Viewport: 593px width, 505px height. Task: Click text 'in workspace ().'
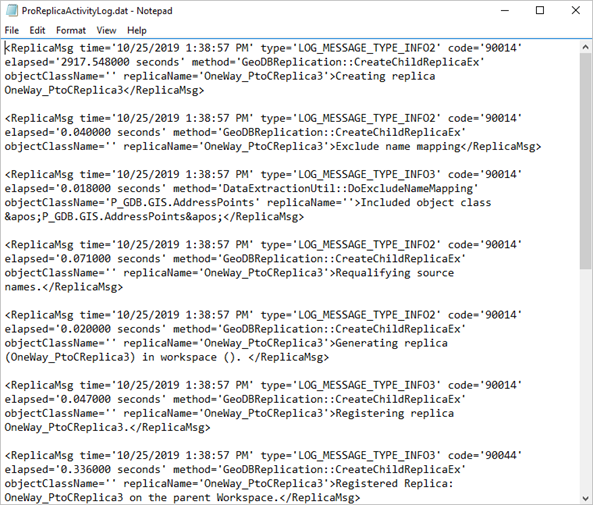(x=191, y=357)
